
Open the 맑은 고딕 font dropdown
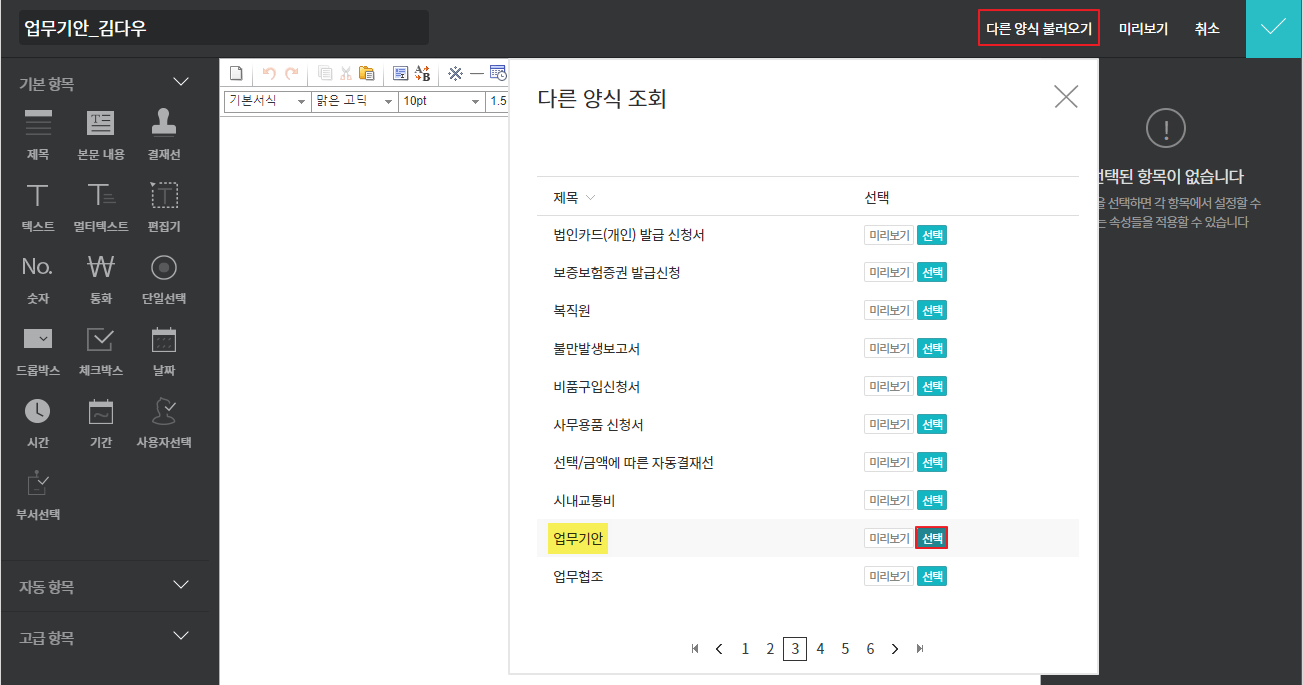(x=354, y=101)
